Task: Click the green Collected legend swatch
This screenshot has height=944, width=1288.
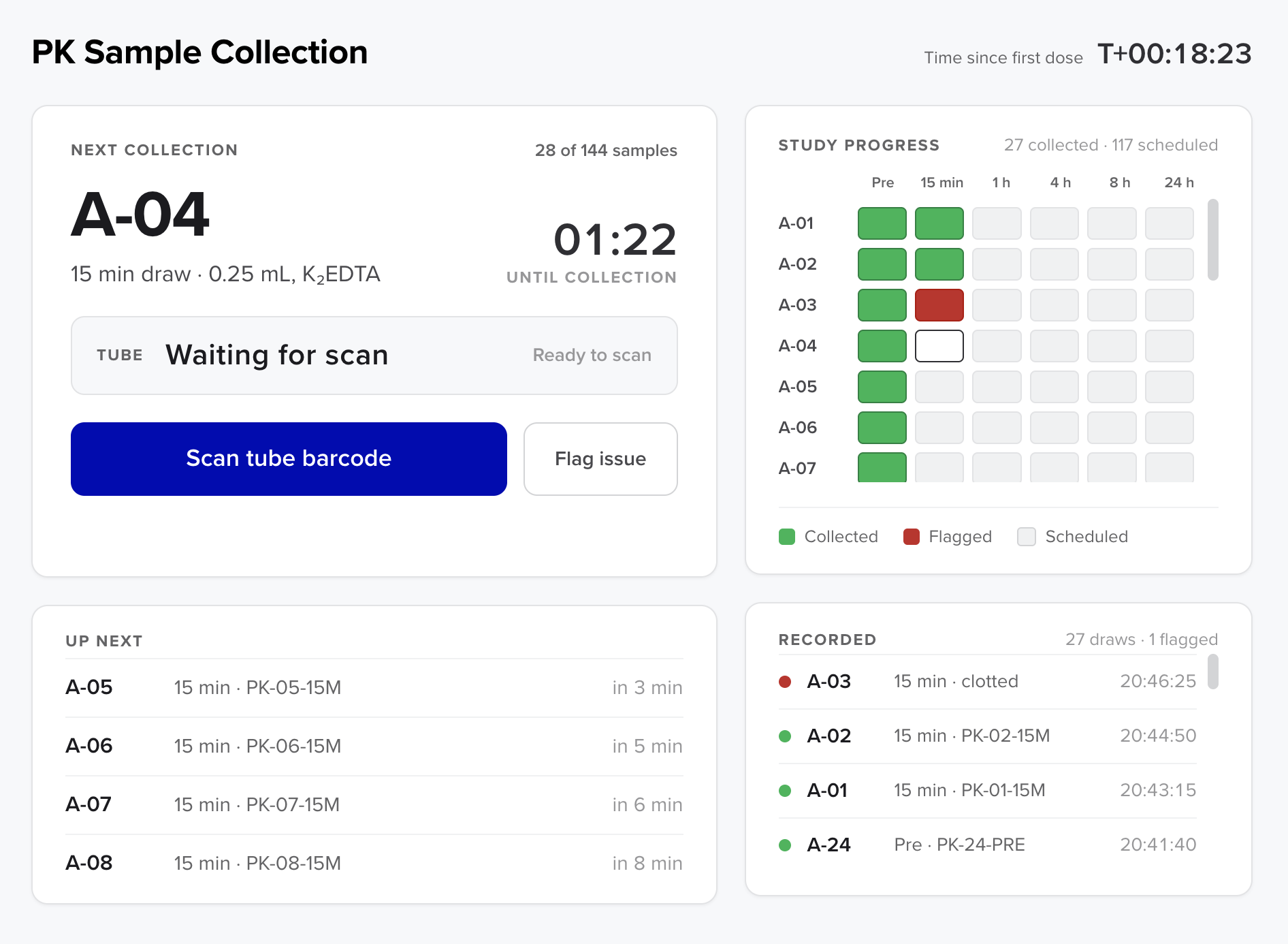Action: click(x=787, y=537)
